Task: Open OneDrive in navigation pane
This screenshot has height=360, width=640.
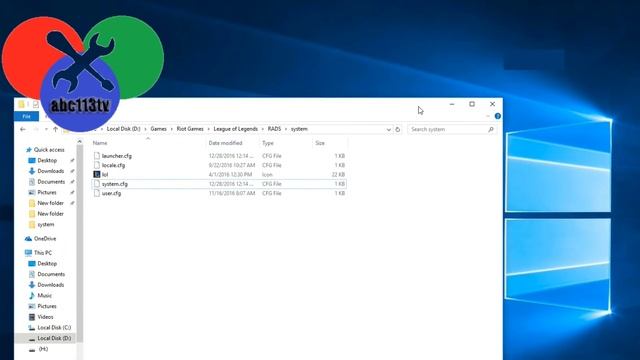Action: 45,239
